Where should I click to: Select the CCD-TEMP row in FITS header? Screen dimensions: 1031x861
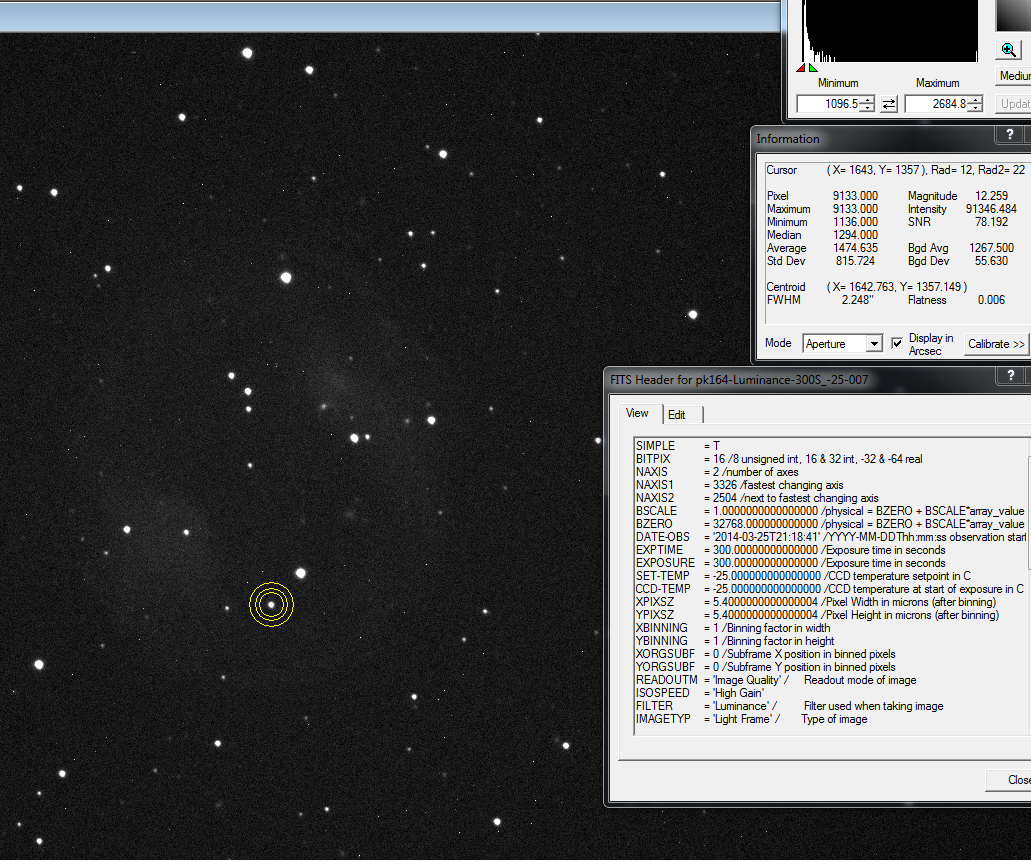point(830,589)
